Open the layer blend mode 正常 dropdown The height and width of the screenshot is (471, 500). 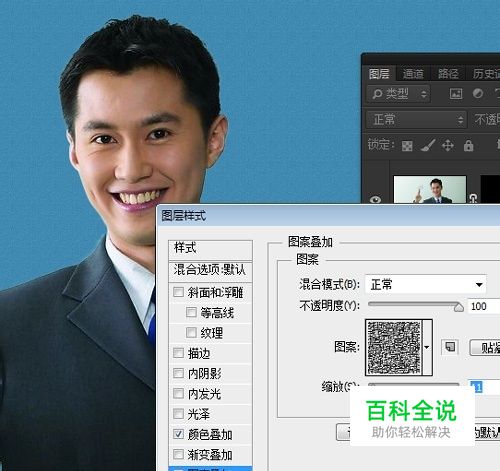point(416,120)
